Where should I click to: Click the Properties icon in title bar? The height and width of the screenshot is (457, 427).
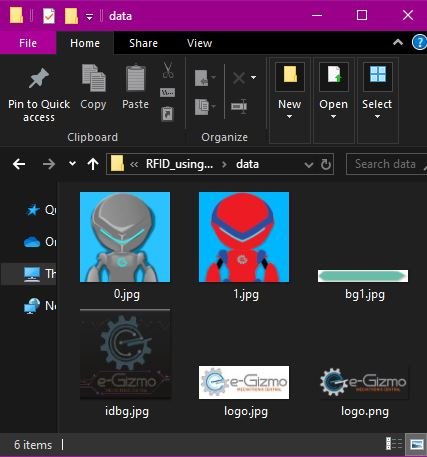pos(49,16)
